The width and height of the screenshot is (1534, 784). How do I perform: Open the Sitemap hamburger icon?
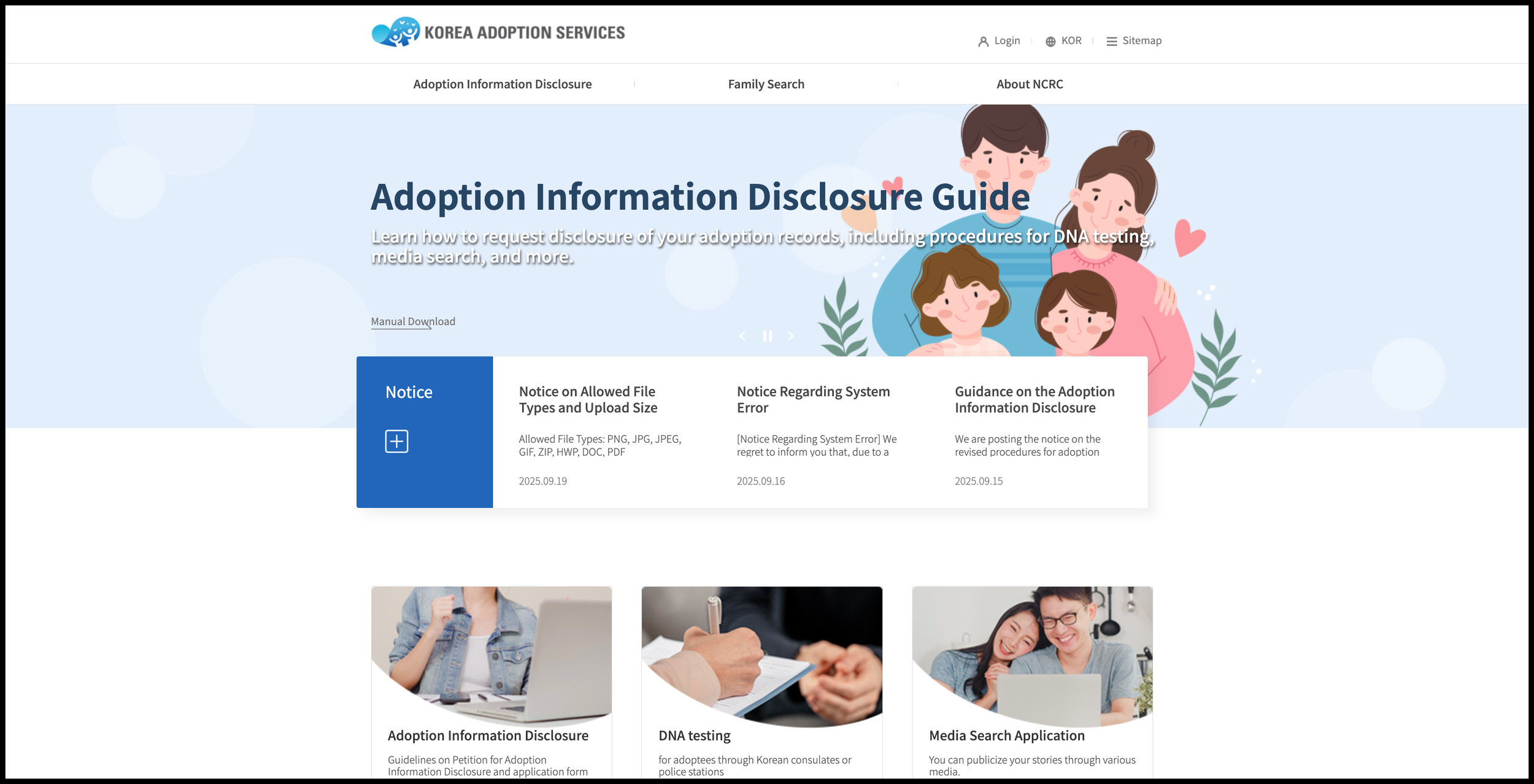coord(1111,41)
